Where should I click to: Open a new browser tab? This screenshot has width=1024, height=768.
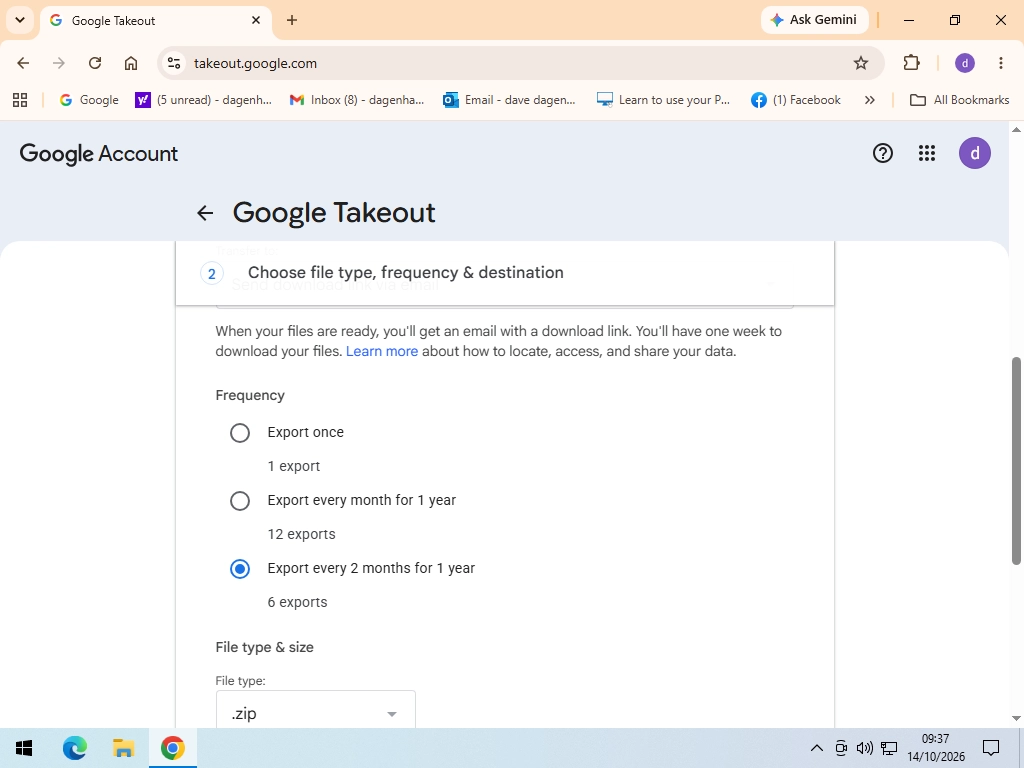pos(292,20)
